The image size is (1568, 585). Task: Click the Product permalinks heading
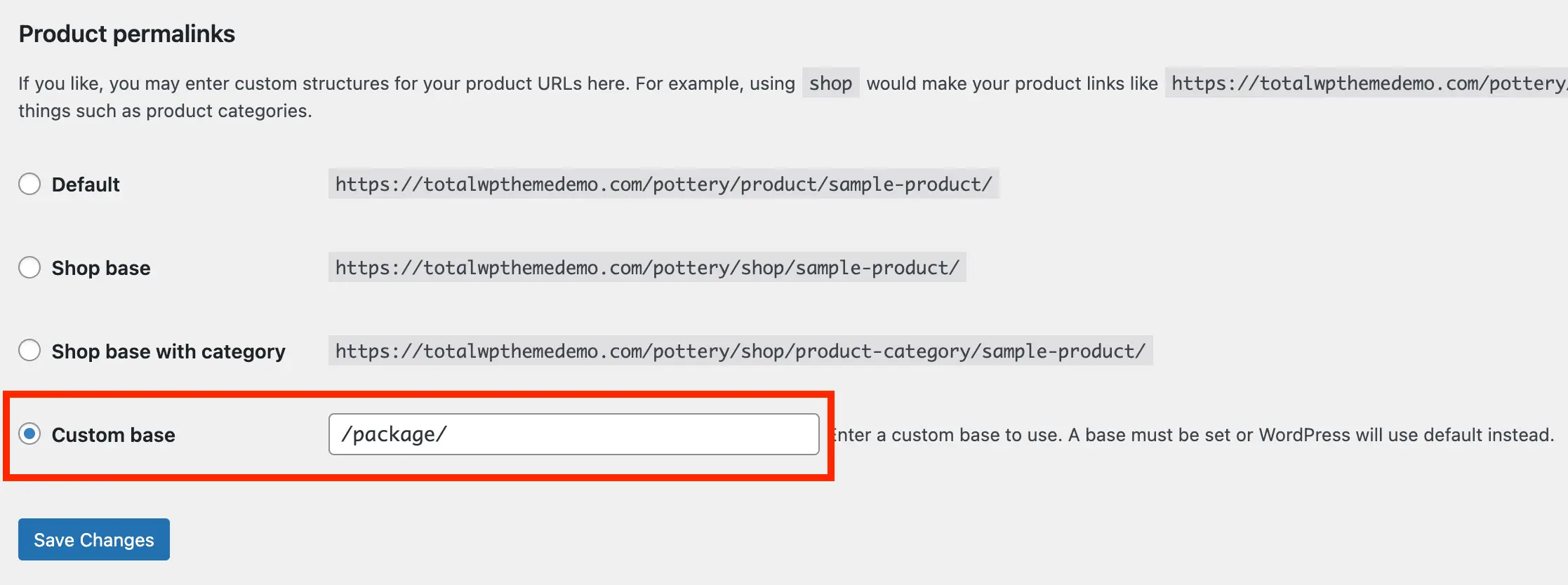point(127,33)
